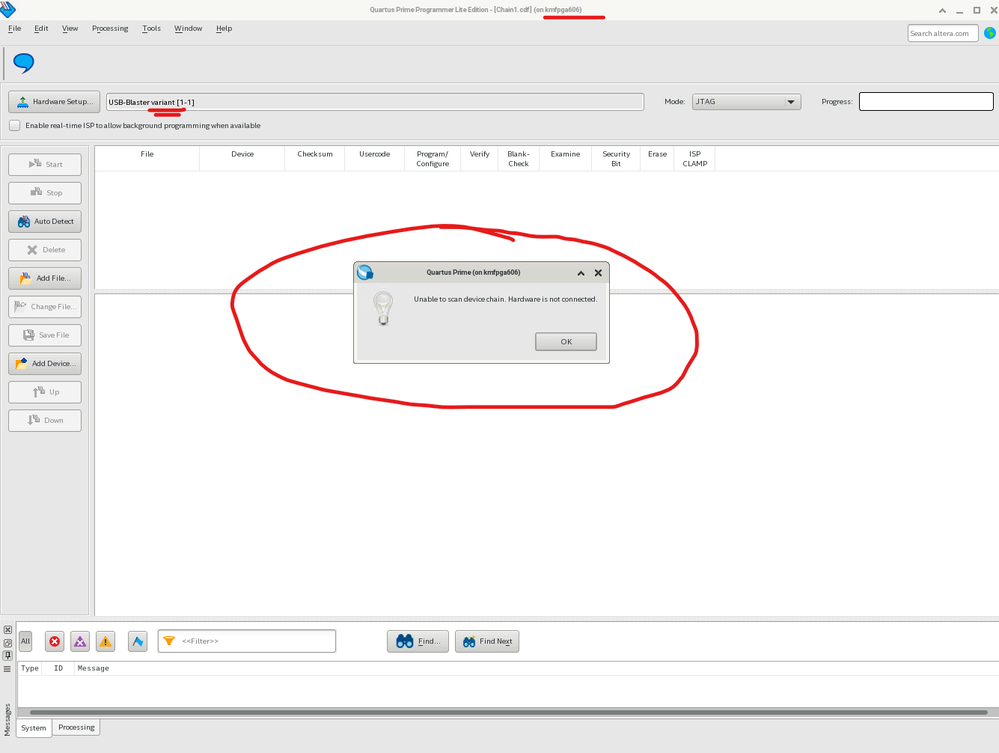Click the Quartus app icon in title bar
999x753 pixels.
coord(7,9)
